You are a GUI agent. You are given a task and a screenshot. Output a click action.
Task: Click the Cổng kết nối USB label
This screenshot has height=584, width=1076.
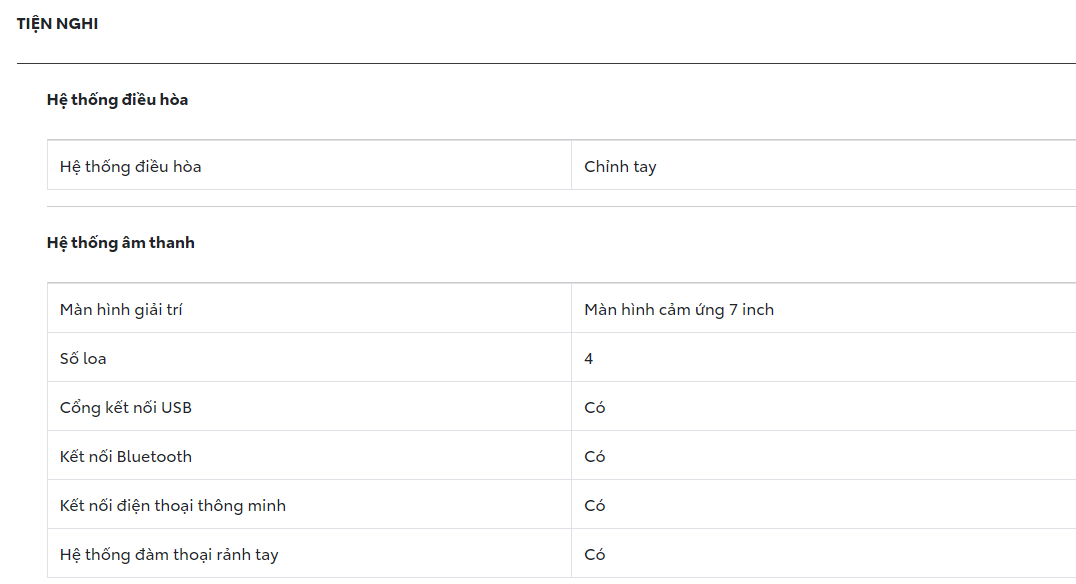point(125,407)
